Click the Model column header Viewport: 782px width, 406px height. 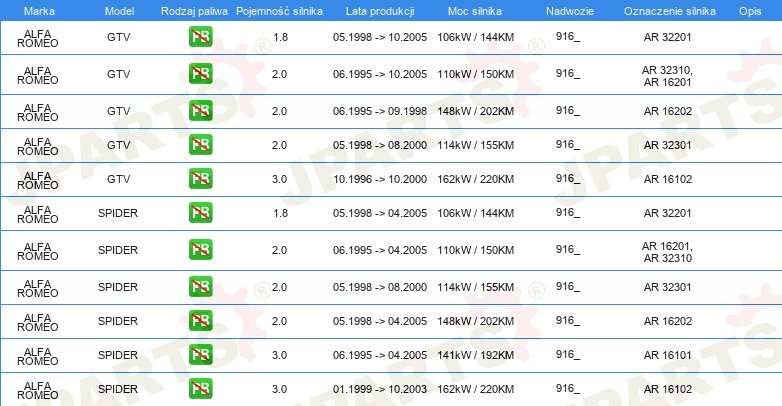point(119,11)
